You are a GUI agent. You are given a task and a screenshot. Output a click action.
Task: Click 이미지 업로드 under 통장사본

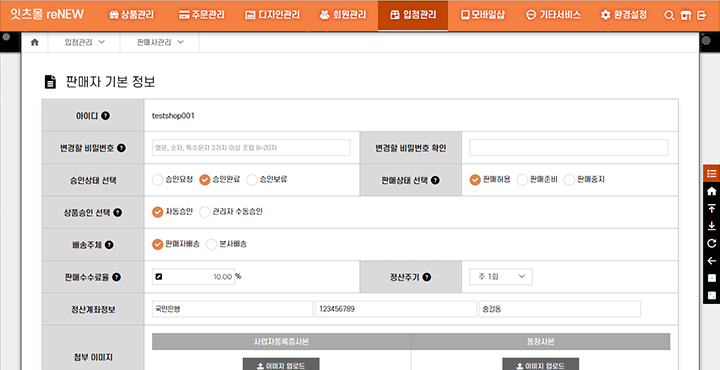pos(540,366)
